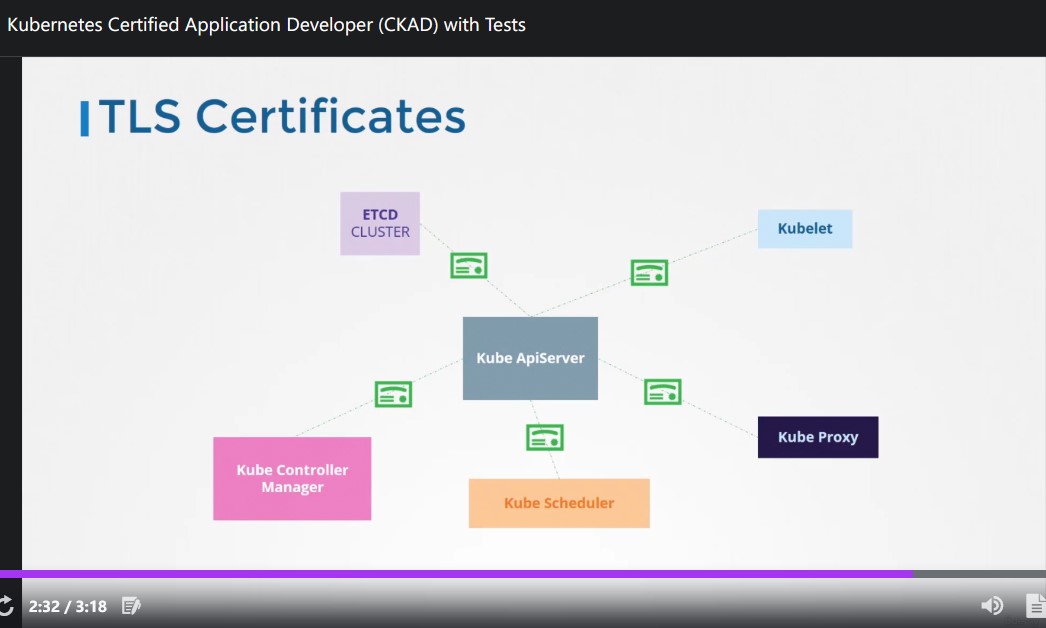Screen dimensions: 1046x628
Task: Click the certificate icon near ETCD Cluster
Action: point(469,266)
